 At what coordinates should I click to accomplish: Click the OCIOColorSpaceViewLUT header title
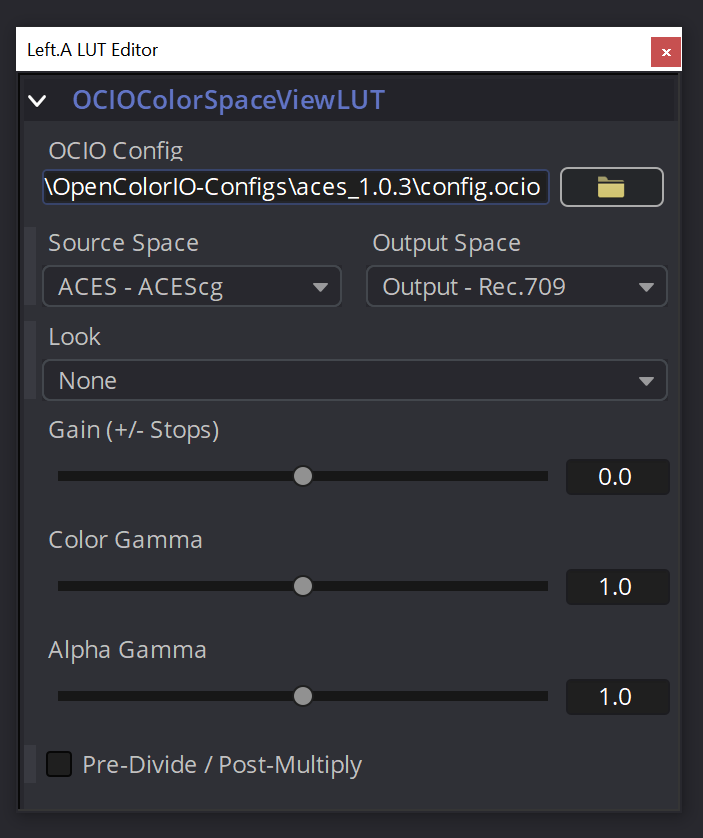point(228,101)
